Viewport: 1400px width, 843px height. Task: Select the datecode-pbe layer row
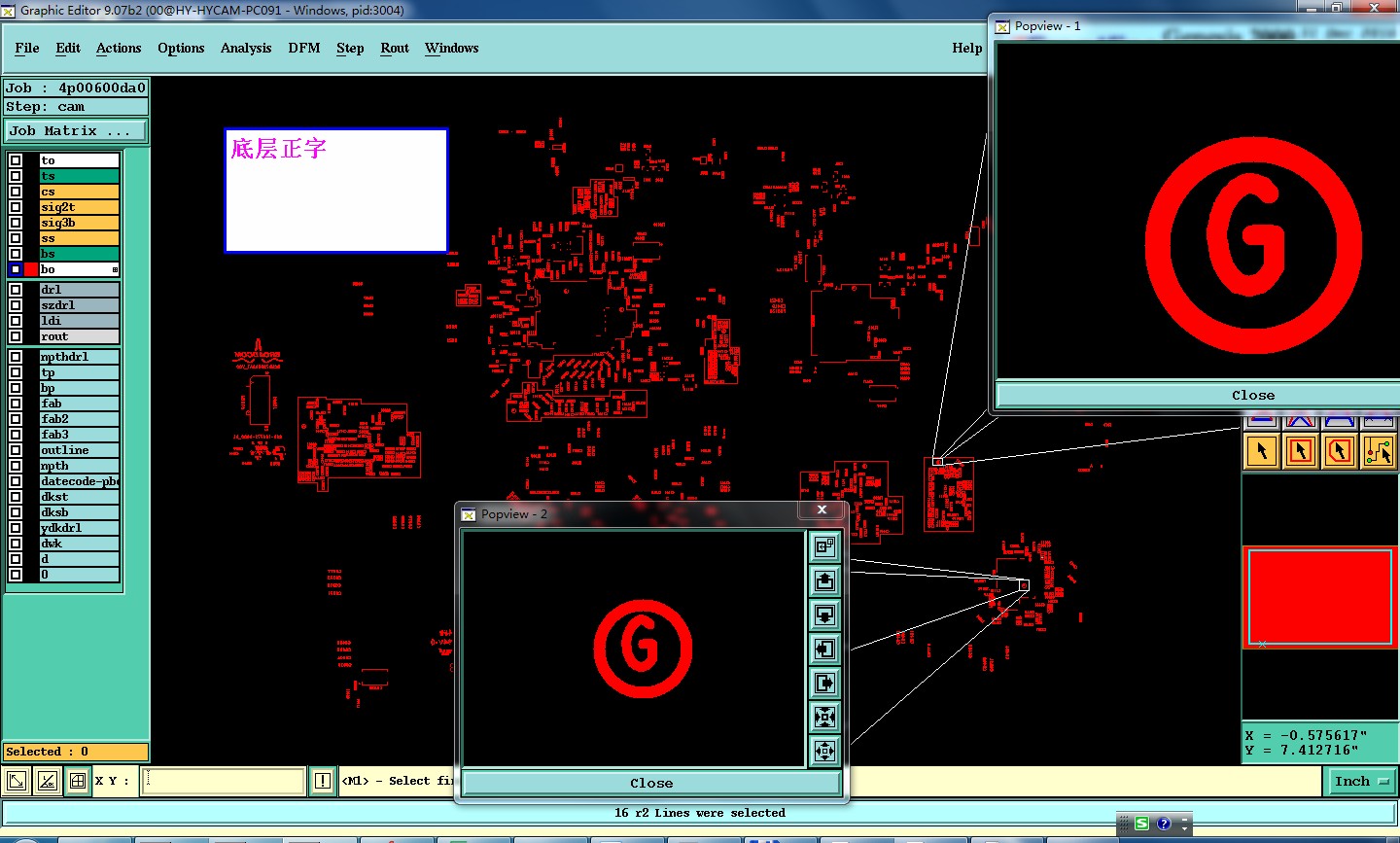79,481
